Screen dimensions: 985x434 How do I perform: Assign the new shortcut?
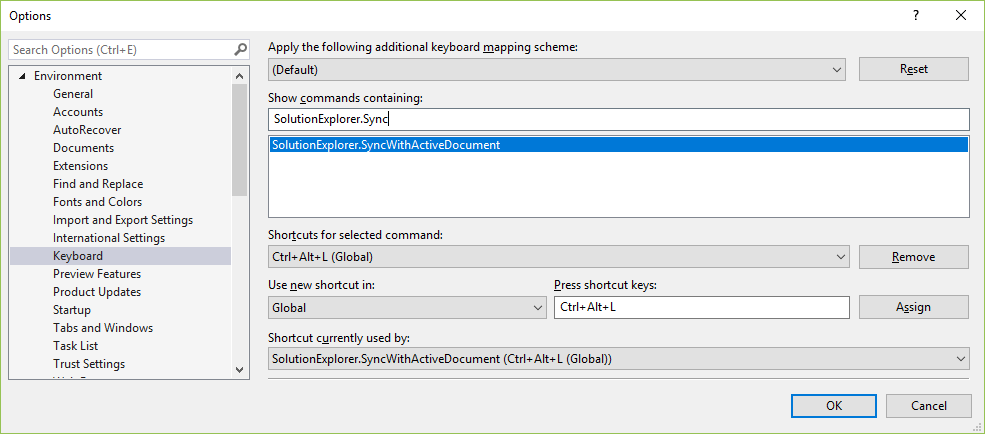(x=913, y=308)
